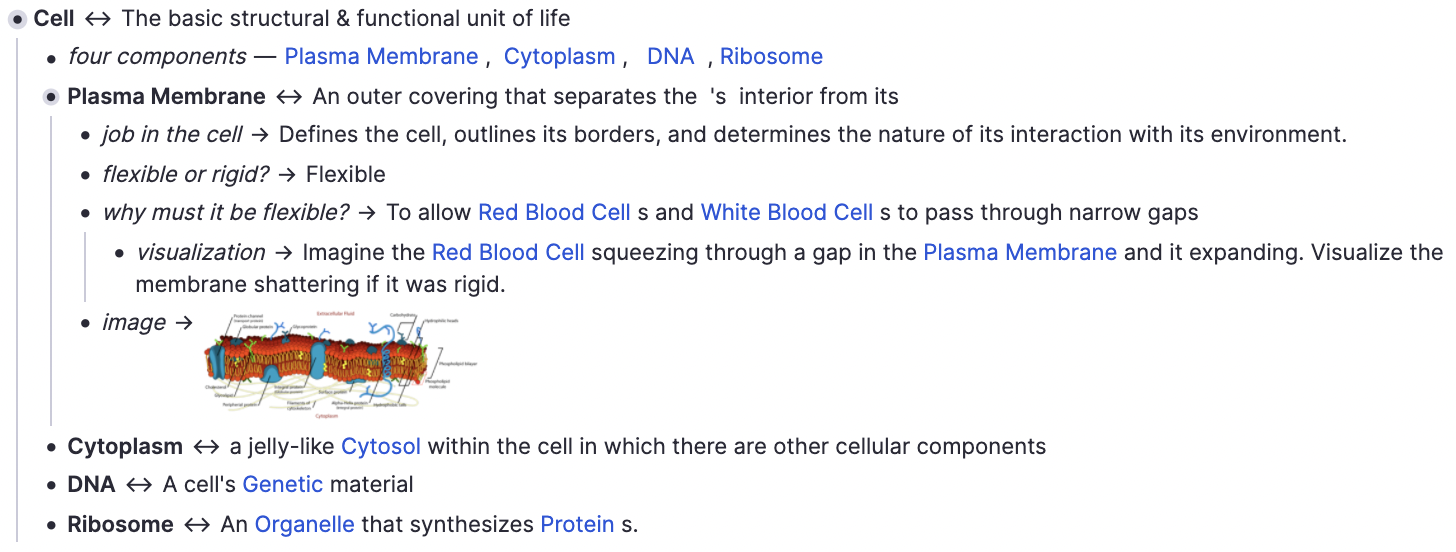Click the bullet next to the Ribosome definition
This screenshot has width=1456, height=552.
tap(51, 525)
